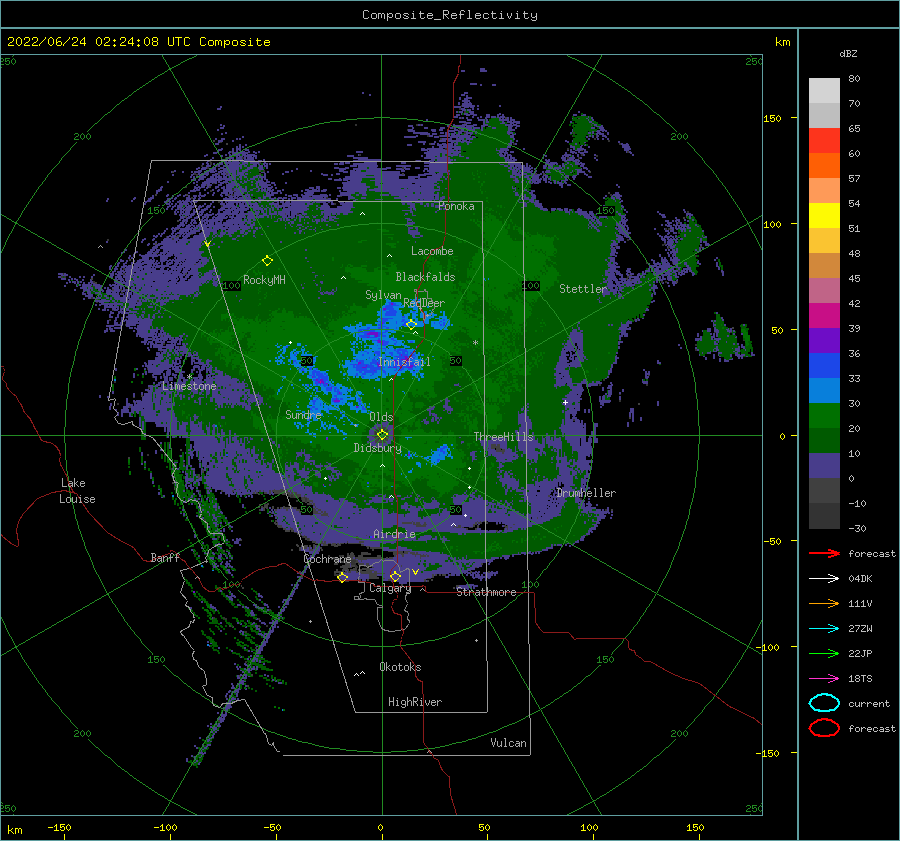Click the asterisk marker above Limestone
Viewport: 900px width, 841px height.
[x=189, y=377]
